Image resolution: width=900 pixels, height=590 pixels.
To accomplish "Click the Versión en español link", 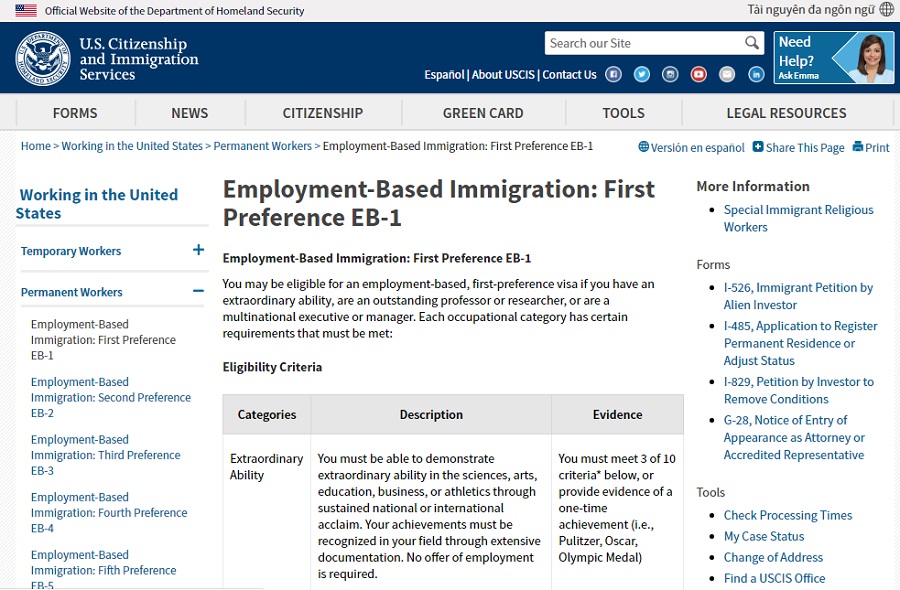I will (697, 148).
